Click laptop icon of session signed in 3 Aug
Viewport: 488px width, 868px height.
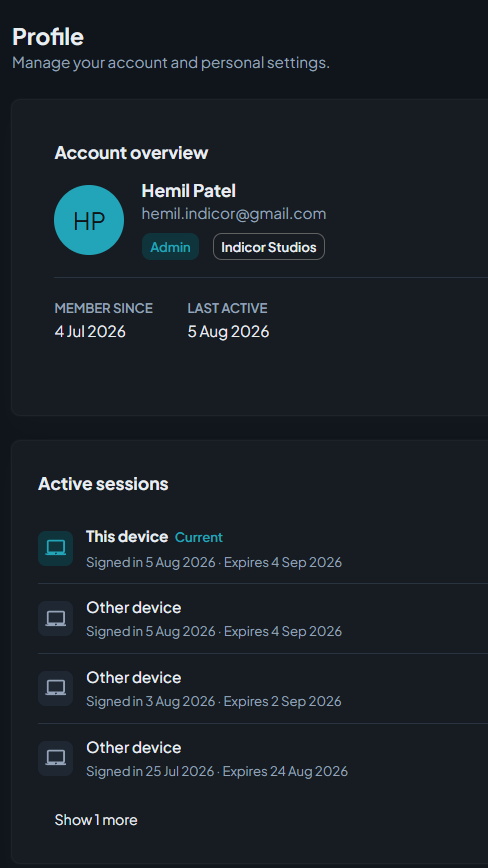click(x=55, y=688)
